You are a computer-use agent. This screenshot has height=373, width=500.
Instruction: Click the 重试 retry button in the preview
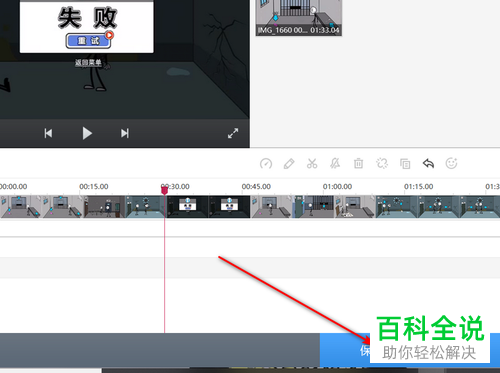coord(88,41)
